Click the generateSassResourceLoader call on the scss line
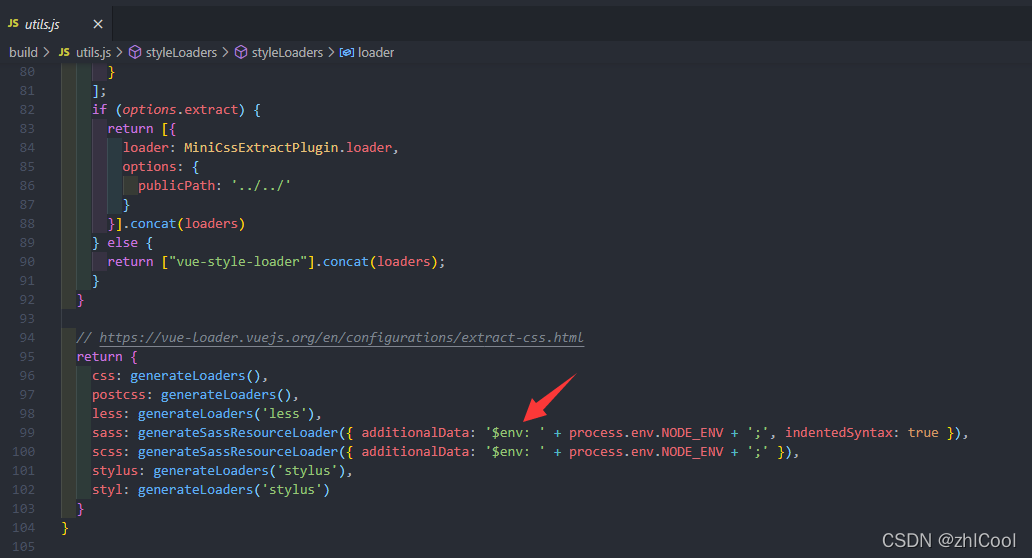 (x=238, y=452)
